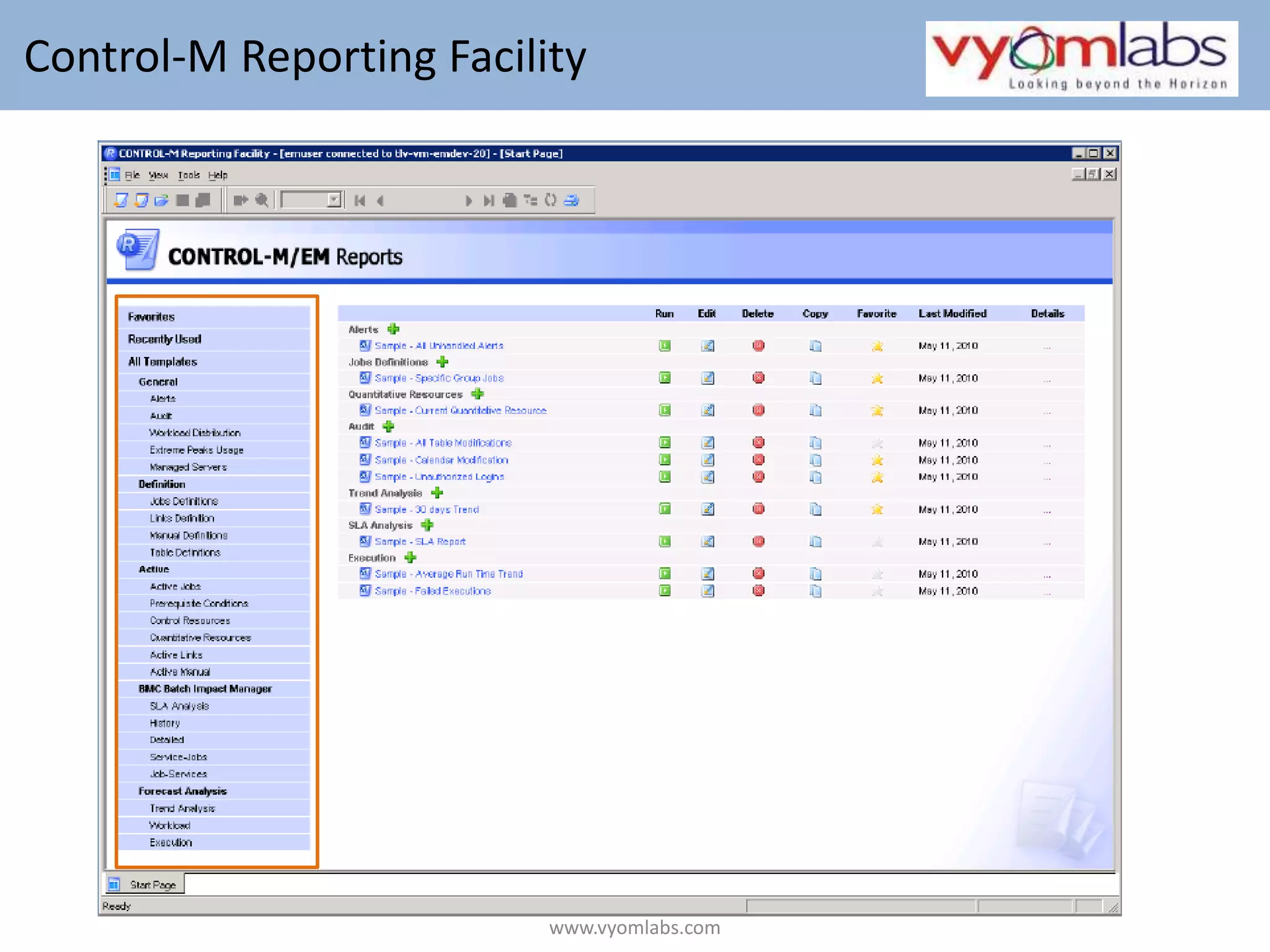Edit Sample - Failed Executions report

click(708, 591)
